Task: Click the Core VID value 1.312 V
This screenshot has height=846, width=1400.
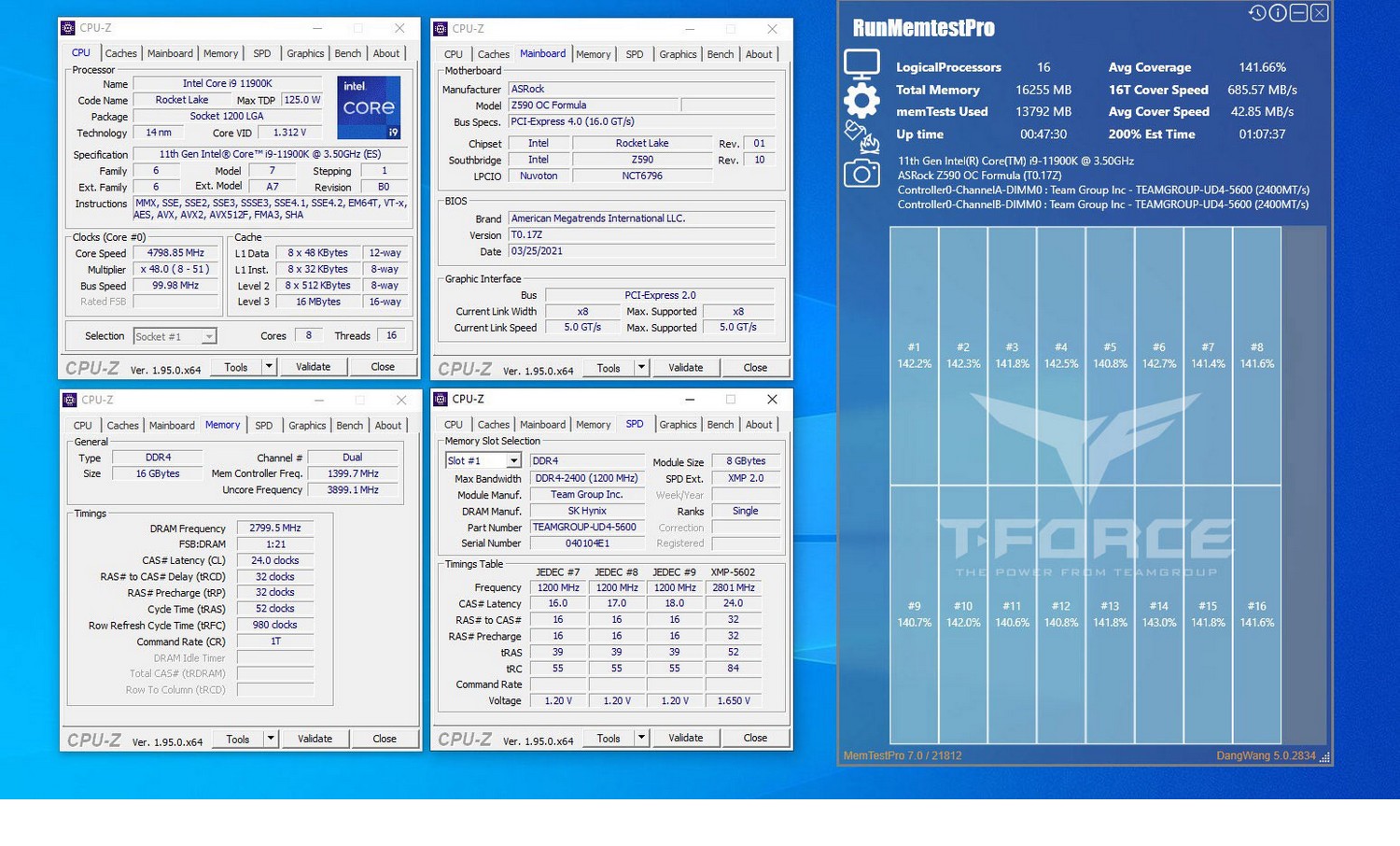Action: tap(289, 133)
